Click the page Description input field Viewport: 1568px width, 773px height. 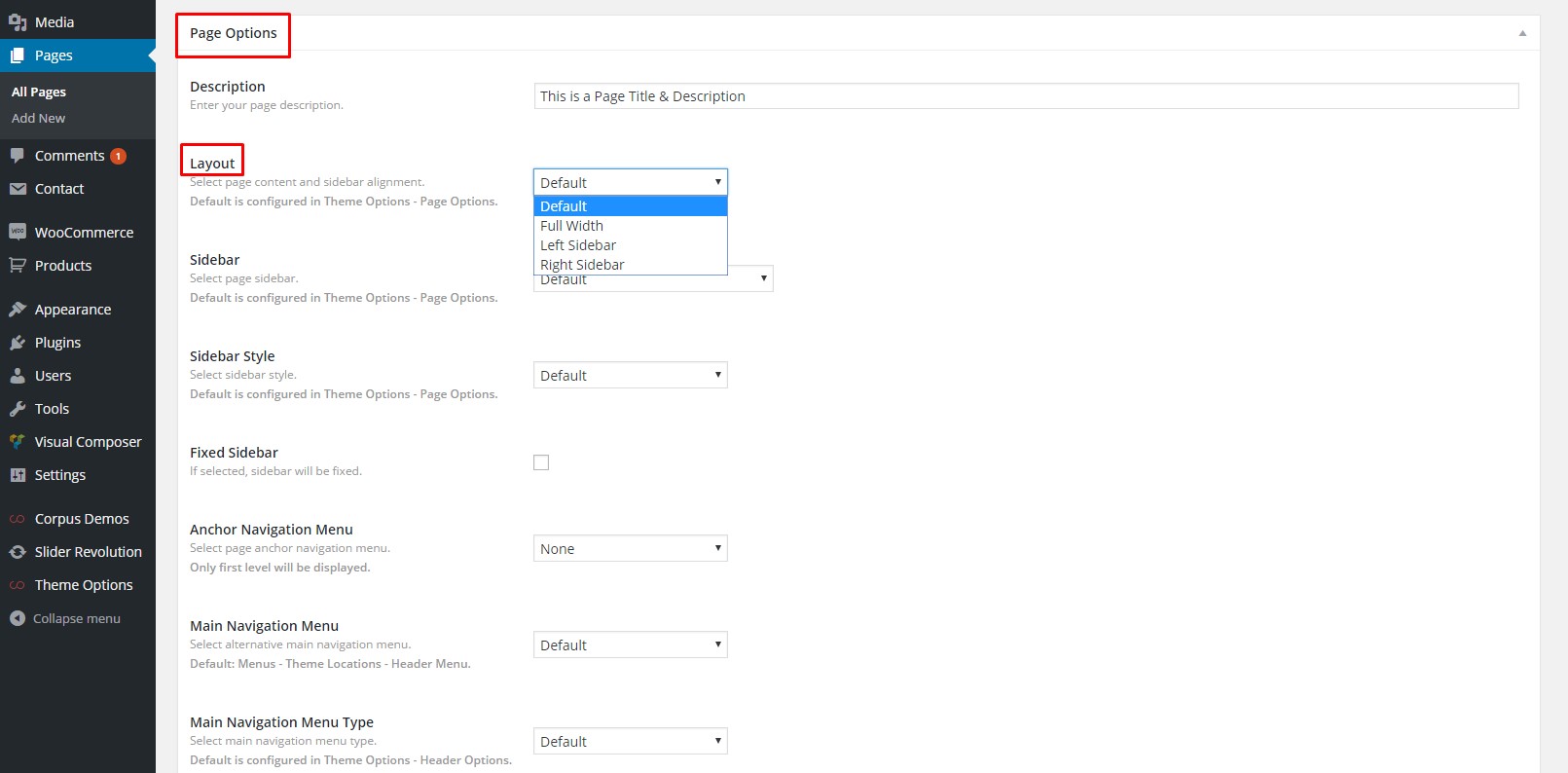(x=1026, y=95)
